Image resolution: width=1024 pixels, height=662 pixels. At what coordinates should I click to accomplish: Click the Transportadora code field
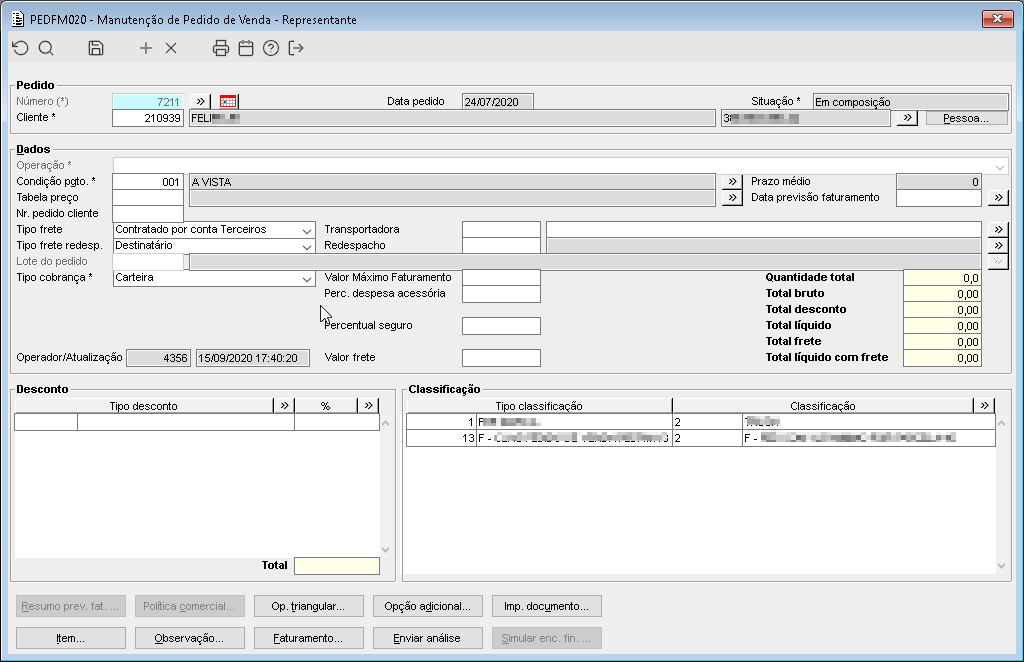pos(502,230)
